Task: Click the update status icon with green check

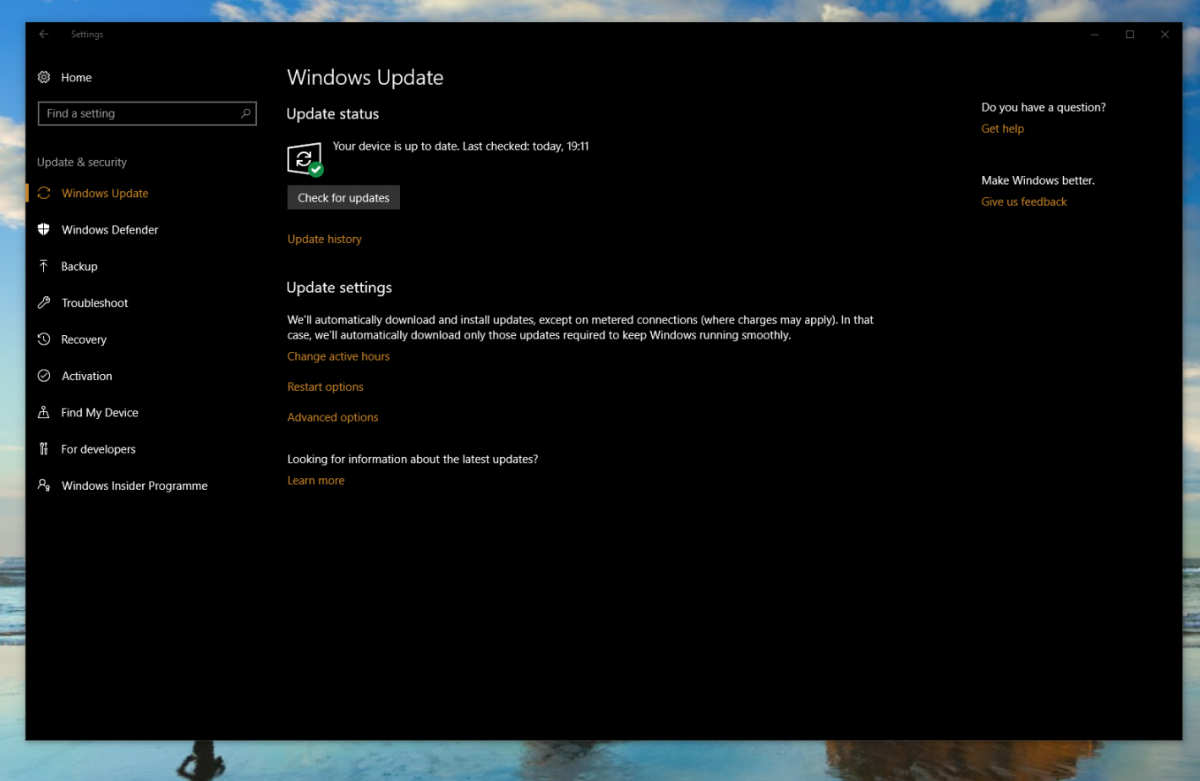Action: click(305, 159)
